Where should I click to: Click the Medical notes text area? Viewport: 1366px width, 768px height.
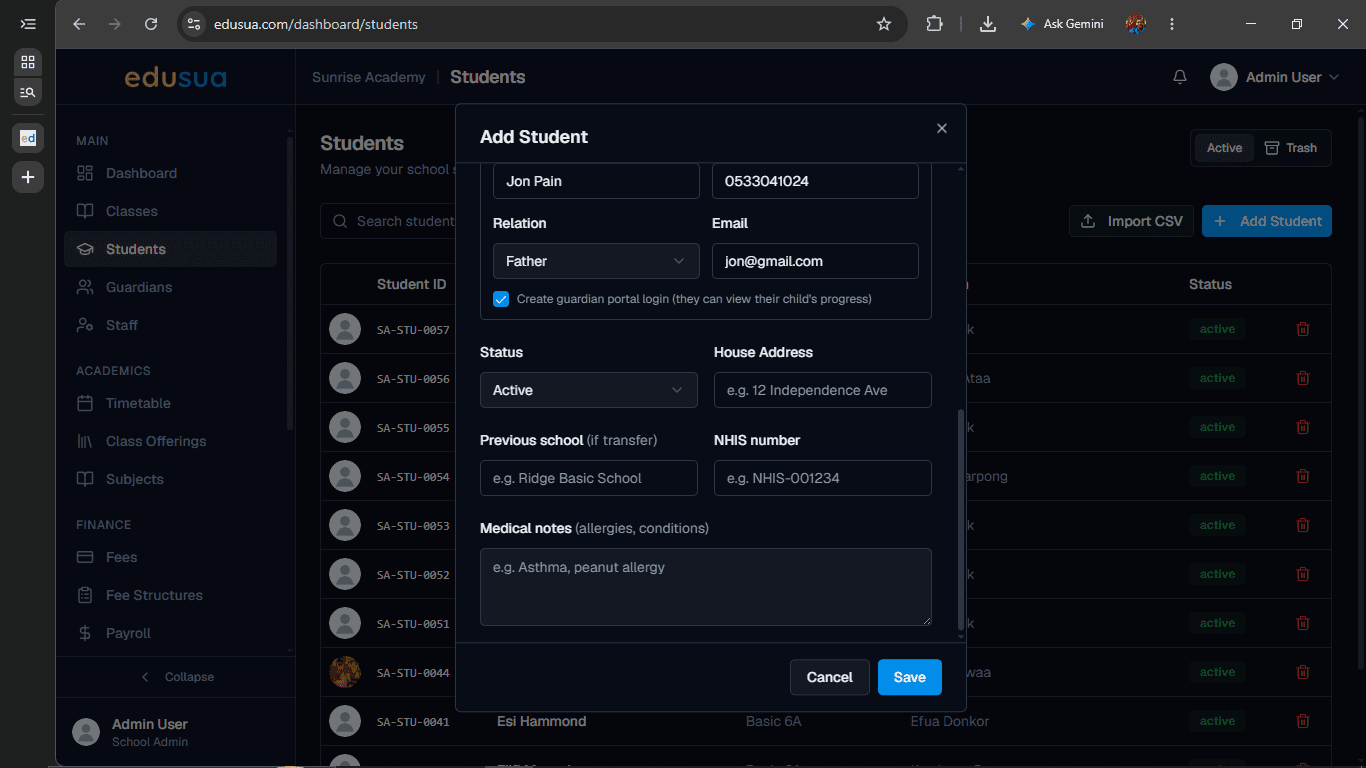coord(706,587)
